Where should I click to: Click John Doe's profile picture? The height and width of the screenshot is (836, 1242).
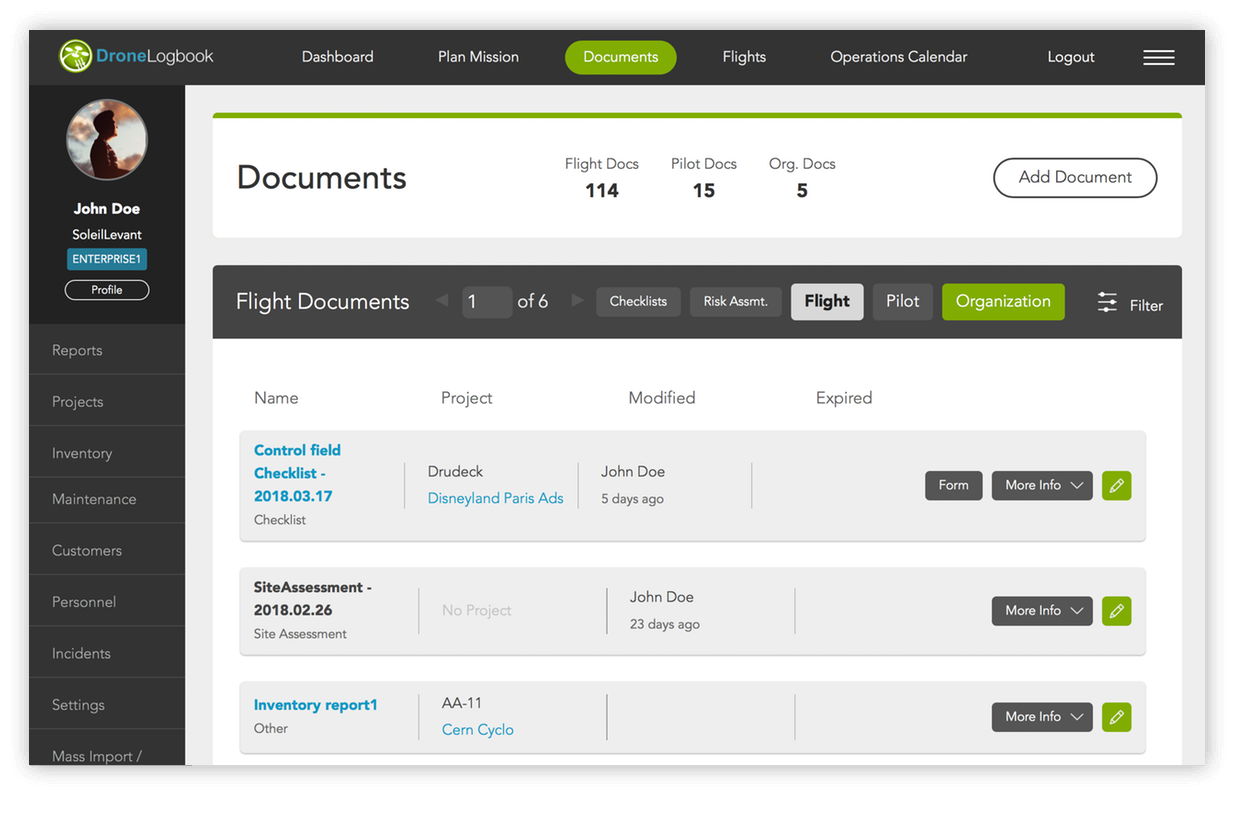[107, 140]
